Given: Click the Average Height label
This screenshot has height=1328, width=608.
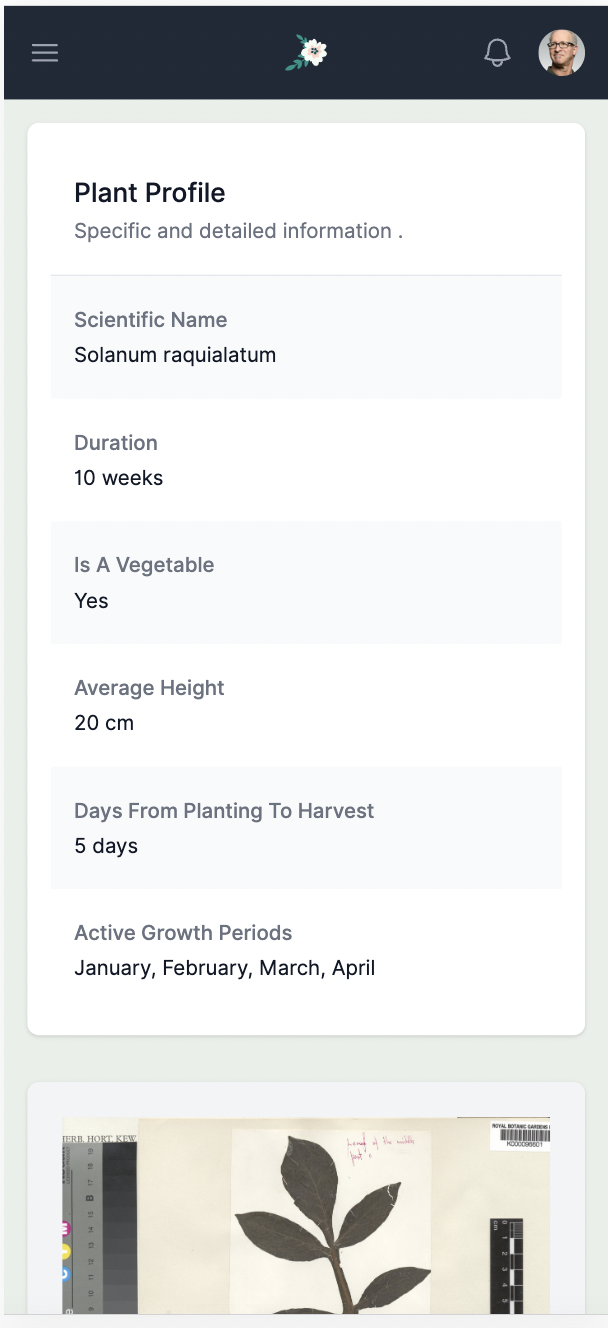Looking at the screenshot, I should point(149,688).
